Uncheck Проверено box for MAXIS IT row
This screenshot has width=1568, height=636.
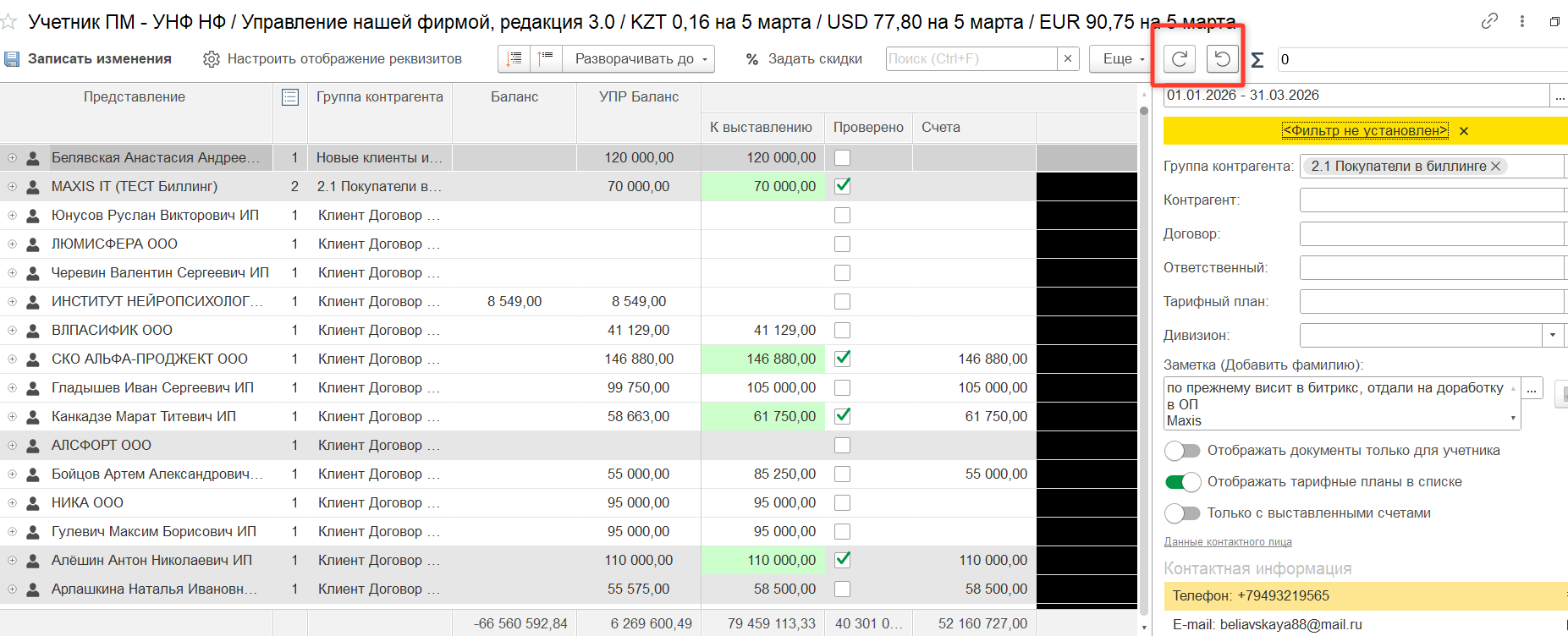pyautogui.click(x=842, y=186)
